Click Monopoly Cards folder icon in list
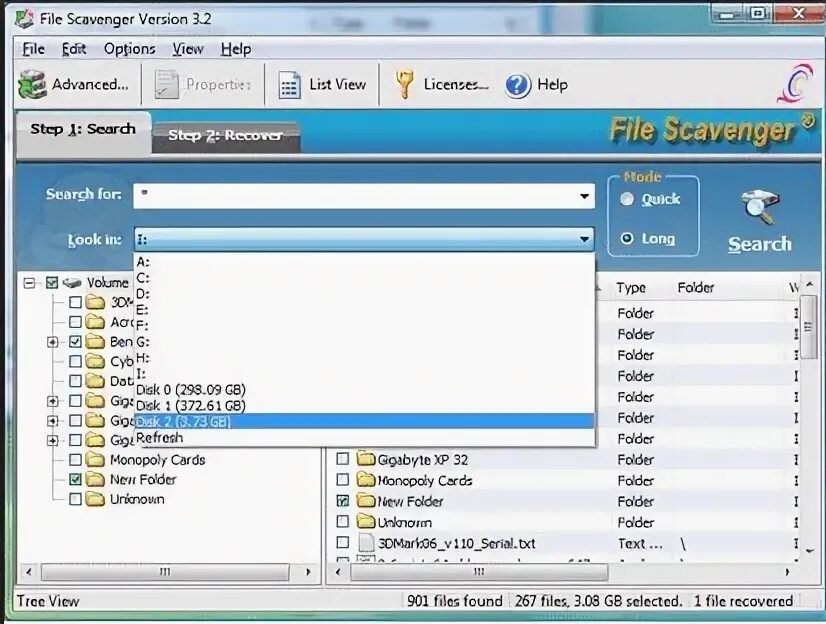The height and width of the screenshot is (624, 826). 366,480
